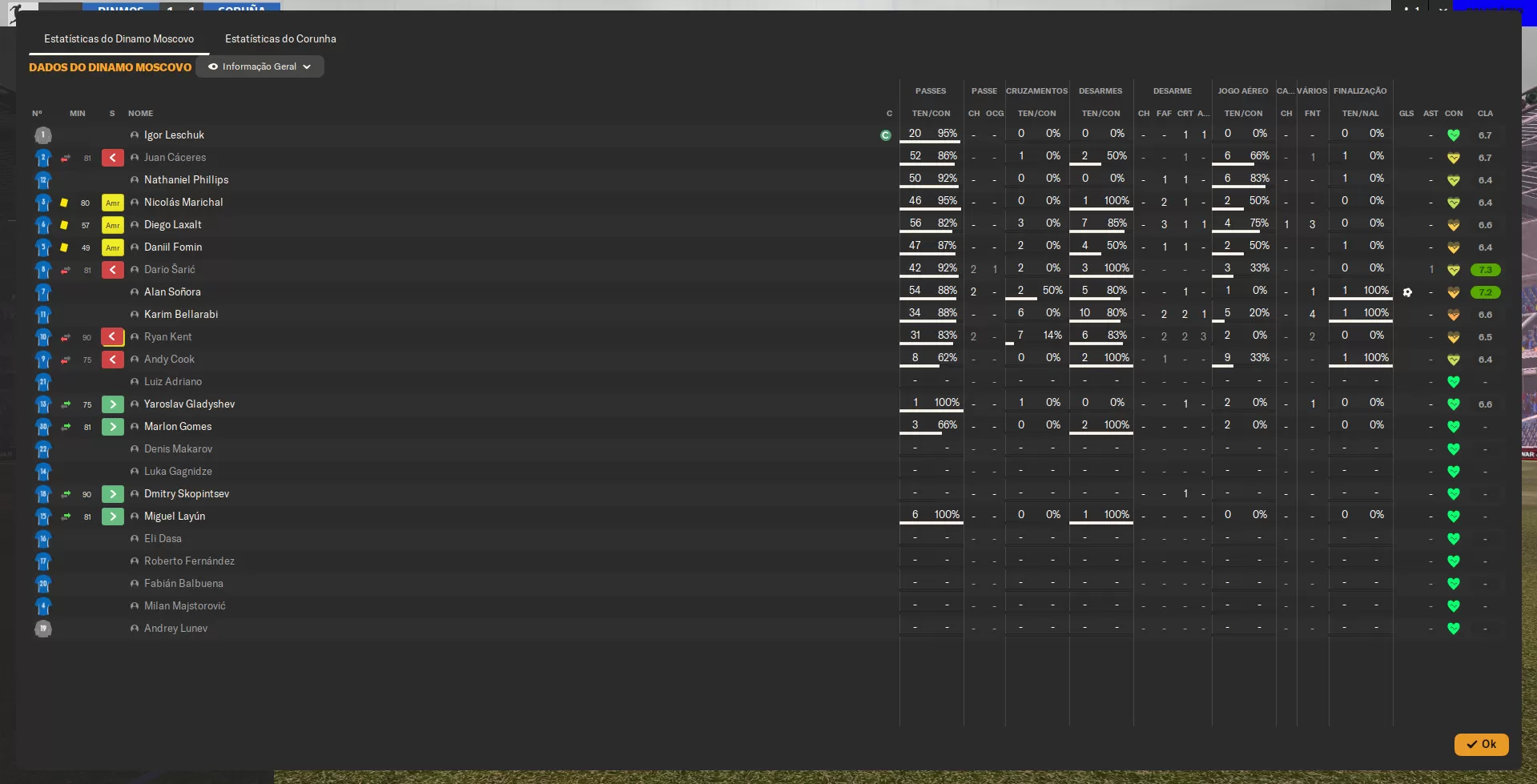Click Miguel Layún substituted-on green arrow icon

(x=113, y=517)
